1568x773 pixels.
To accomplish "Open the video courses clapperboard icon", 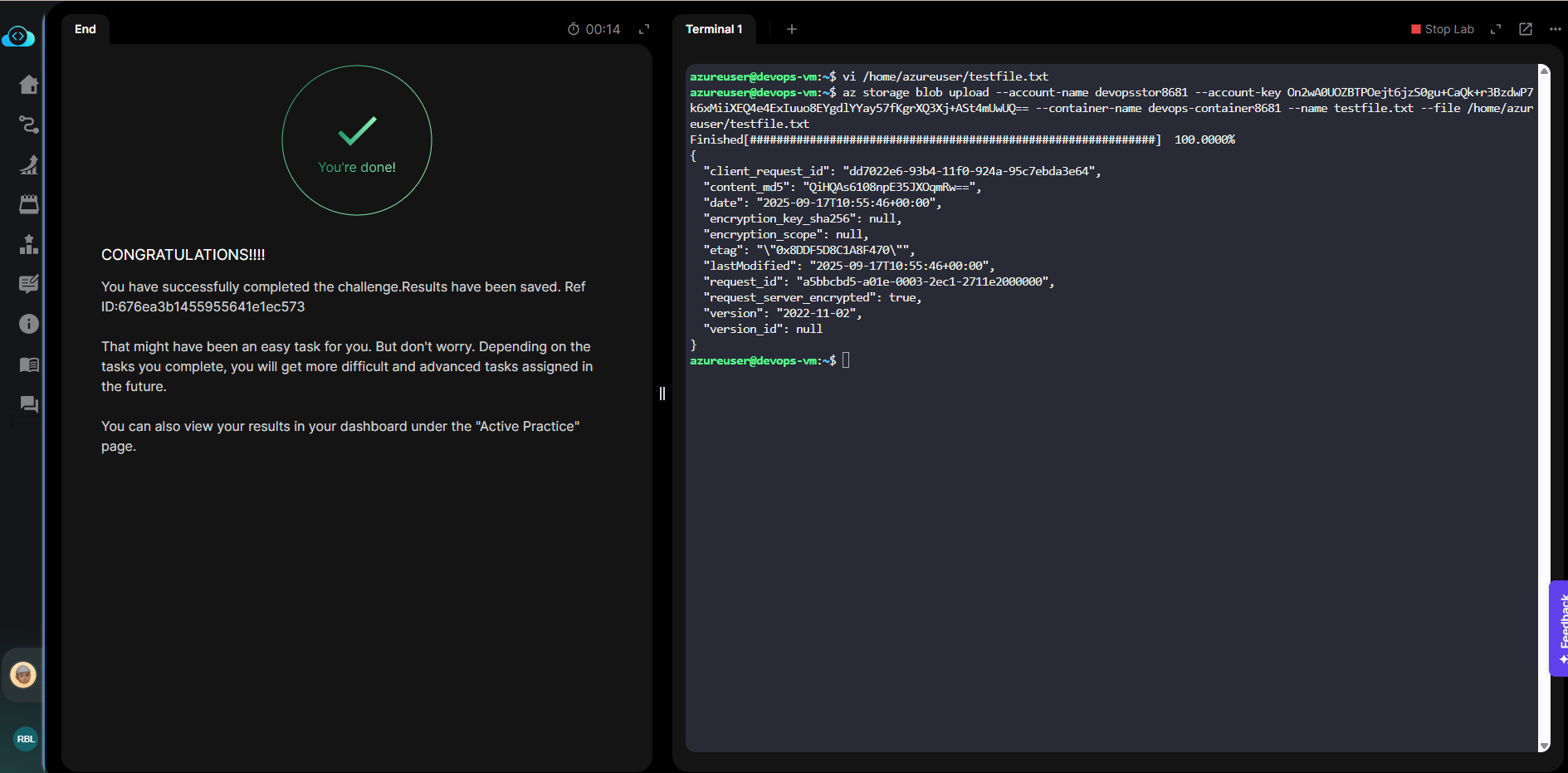I will [29, 204].
